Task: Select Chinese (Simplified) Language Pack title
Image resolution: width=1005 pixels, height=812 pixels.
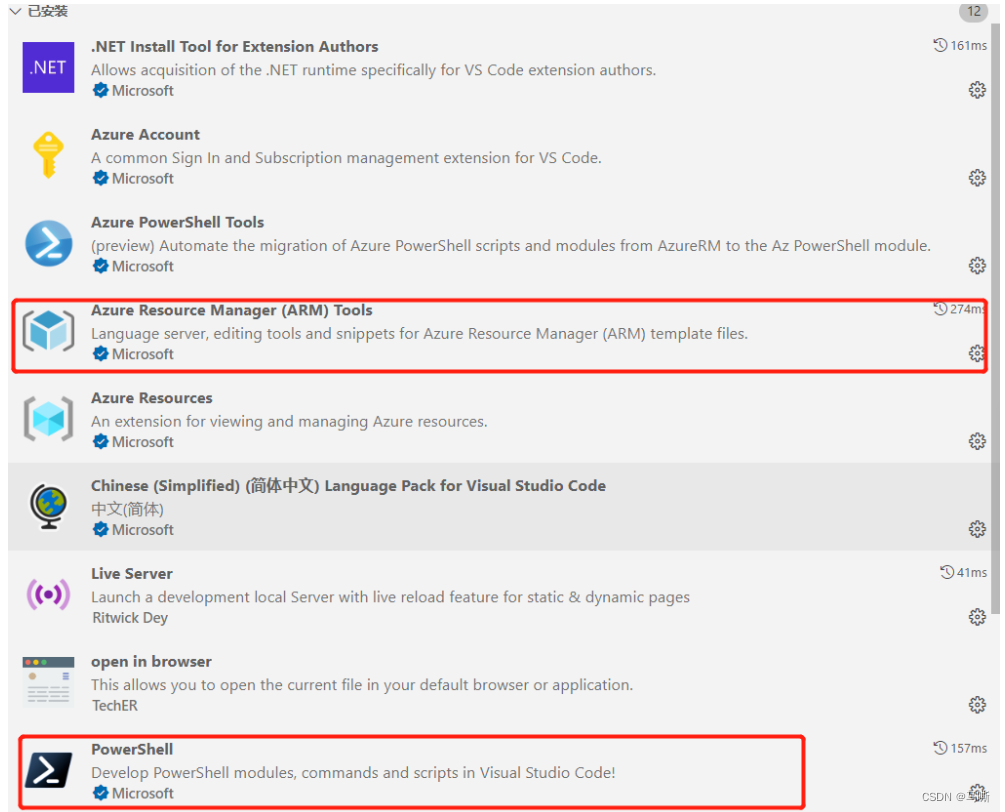Action: point(348,486)
